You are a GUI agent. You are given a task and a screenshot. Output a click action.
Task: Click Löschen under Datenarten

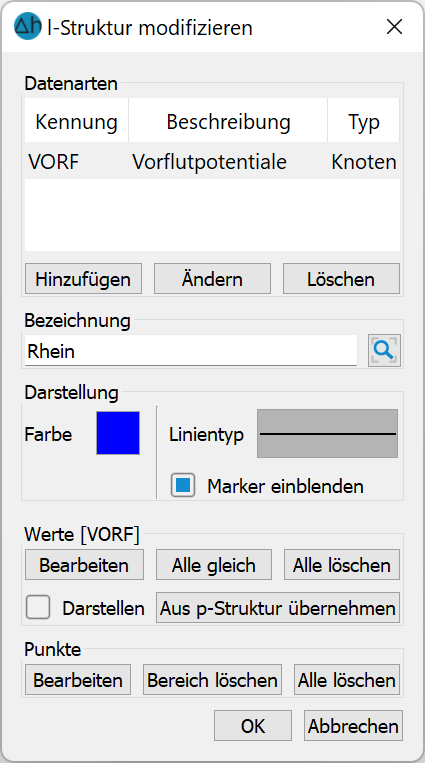click(341, 279)
